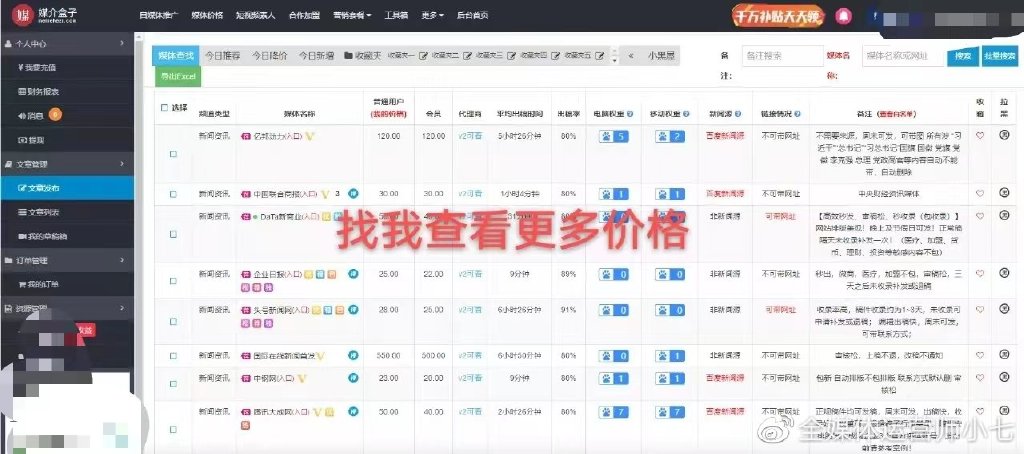Focus the 备注搜索 input field

(x=782, y=56)
